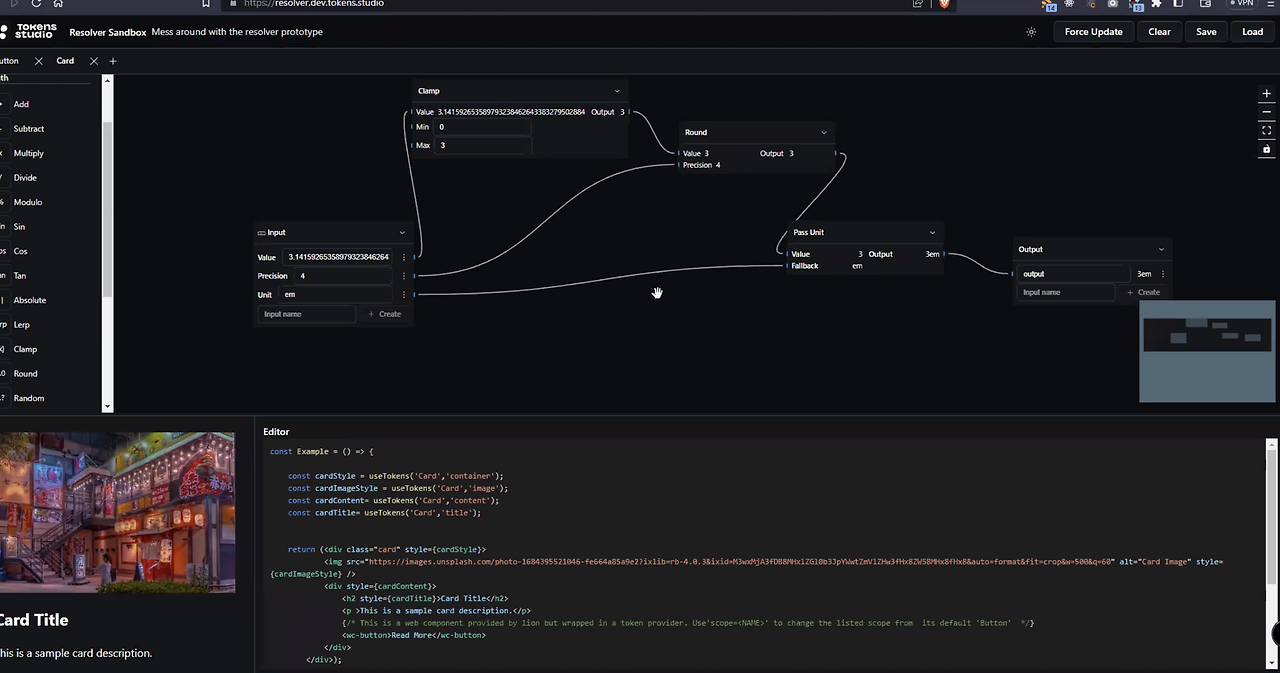Close the Card tab
The height and width of the screenshot is (673, 1280).
tap(94, 61)
